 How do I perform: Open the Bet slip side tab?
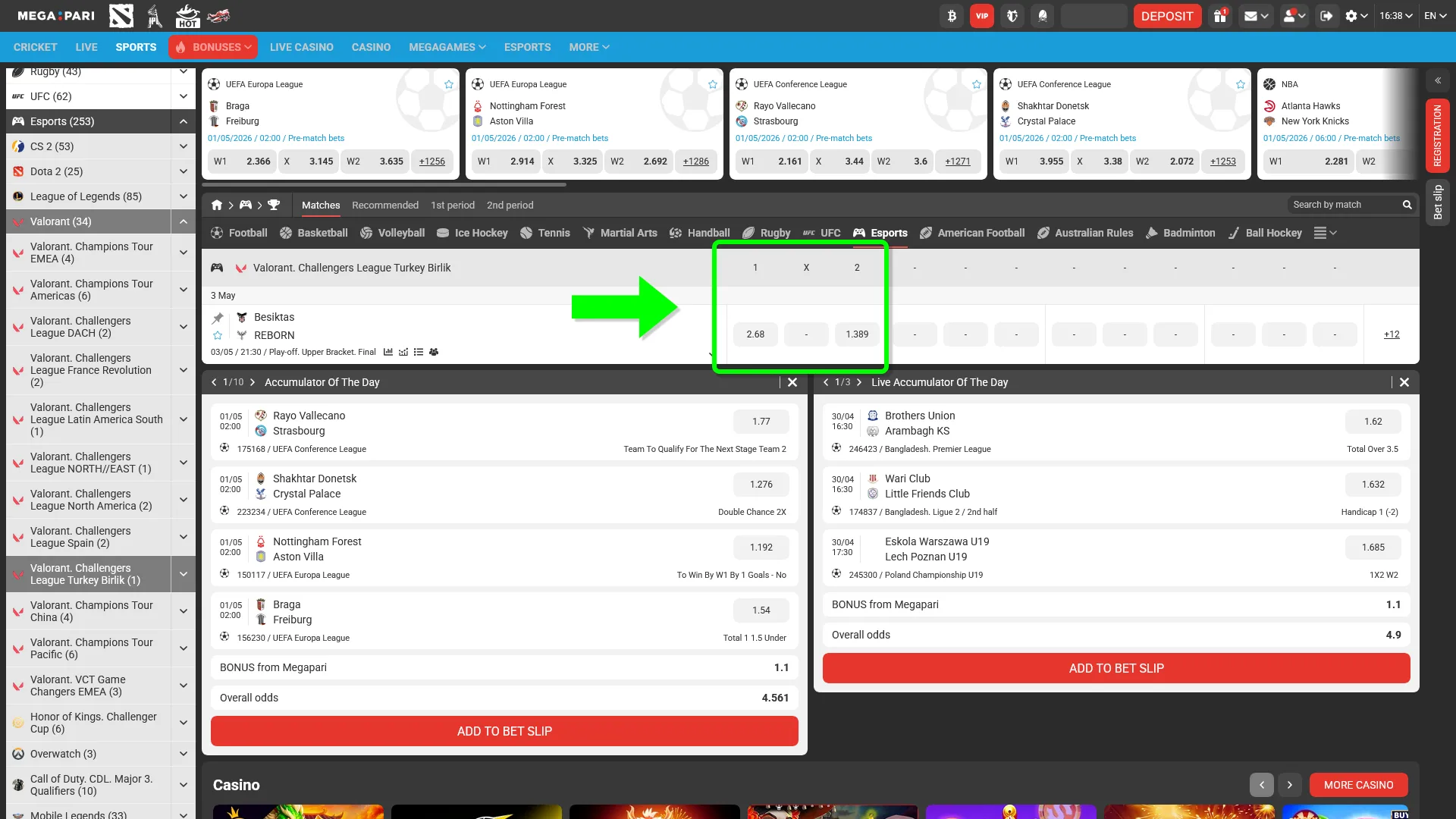pyautogui.click(x=1438, y=202)
